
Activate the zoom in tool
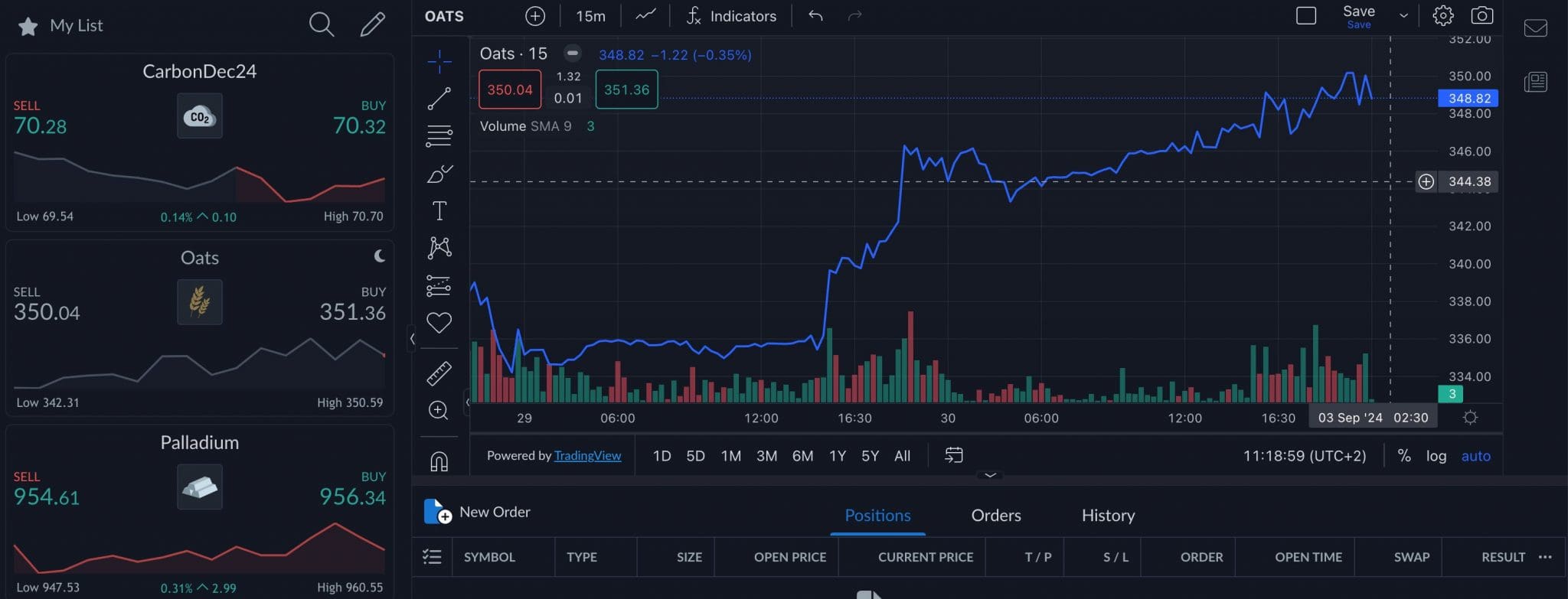tap(439, 411)
